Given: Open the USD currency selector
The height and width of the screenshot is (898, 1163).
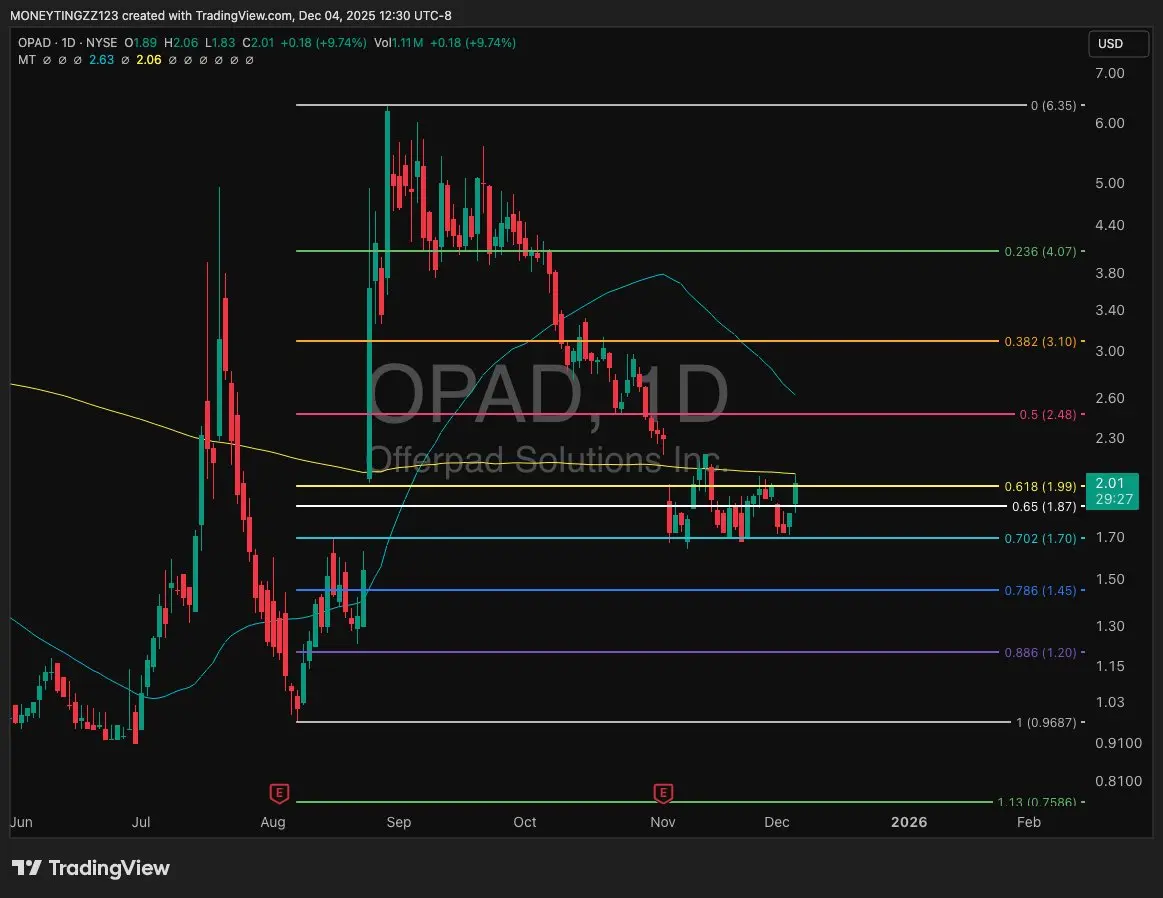Looking at the screenshot, I should (x=1118, y=44).
